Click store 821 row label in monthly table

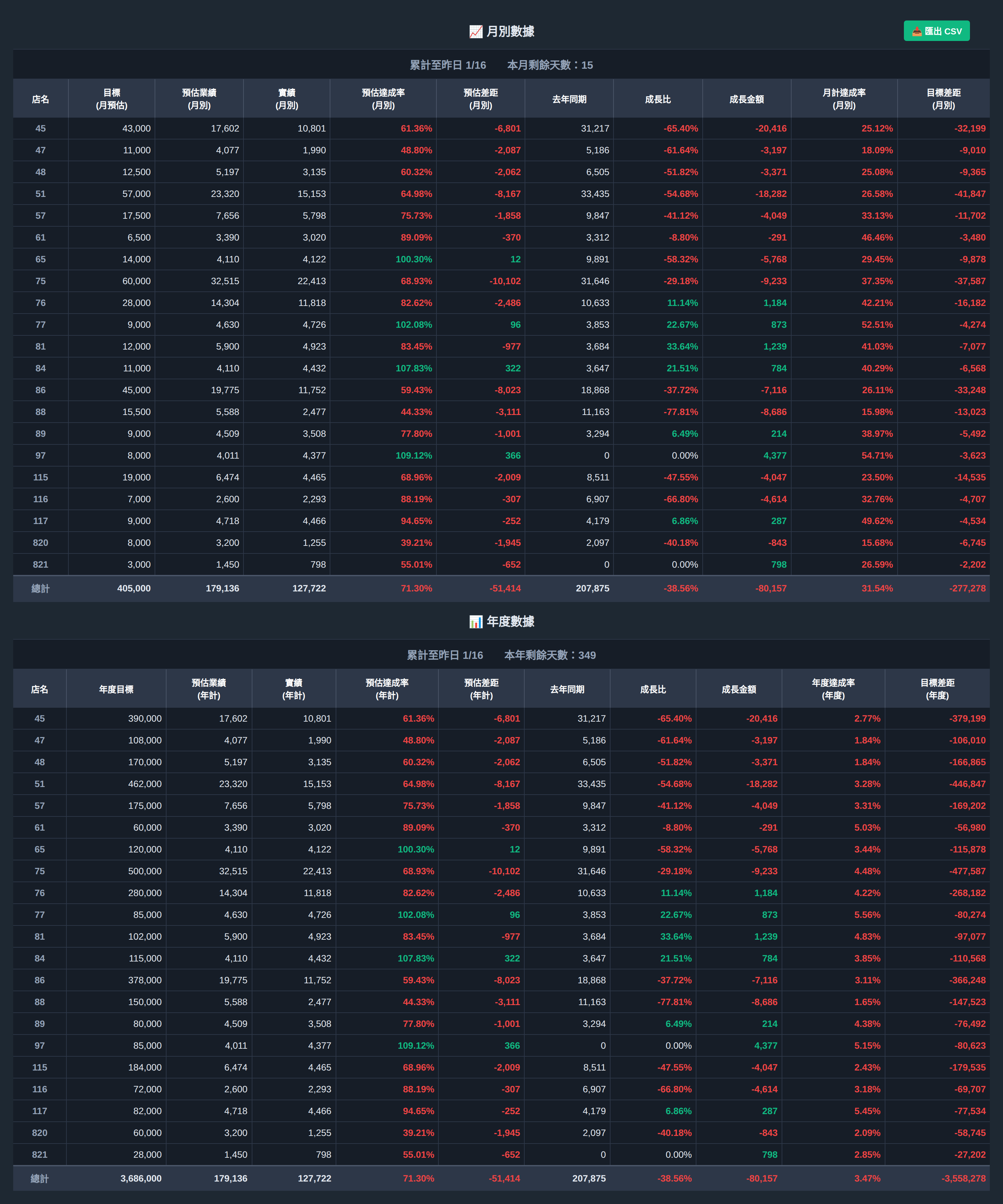[x=40, y=564]
